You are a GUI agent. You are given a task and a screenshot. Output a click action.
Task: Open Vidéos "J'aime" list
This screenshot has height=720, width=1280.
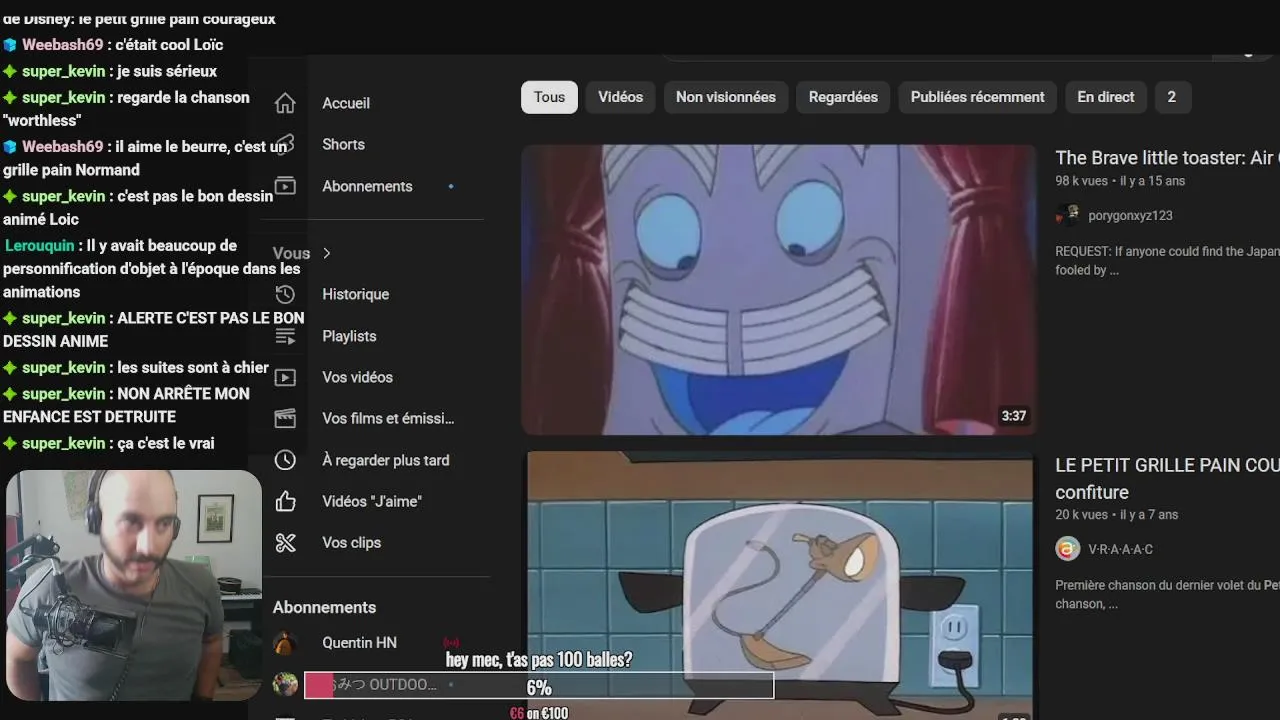pyautogui.click(x=372, y=501)
